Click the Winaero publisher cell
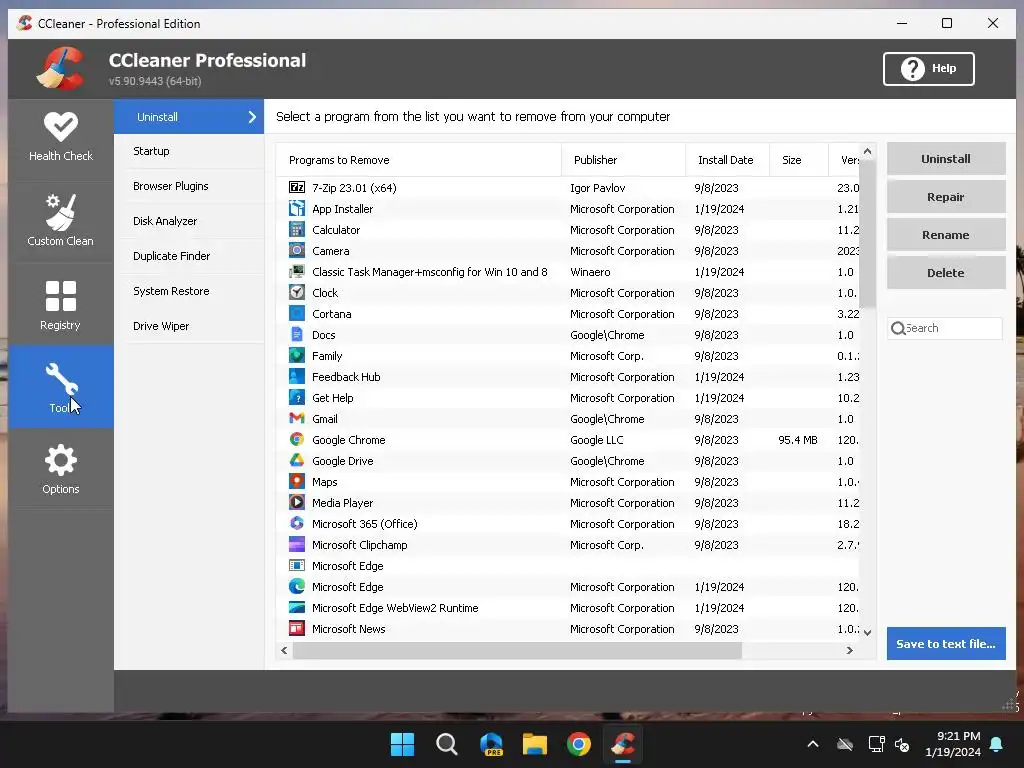The image size is (1024, 768). tap(590, 272)
